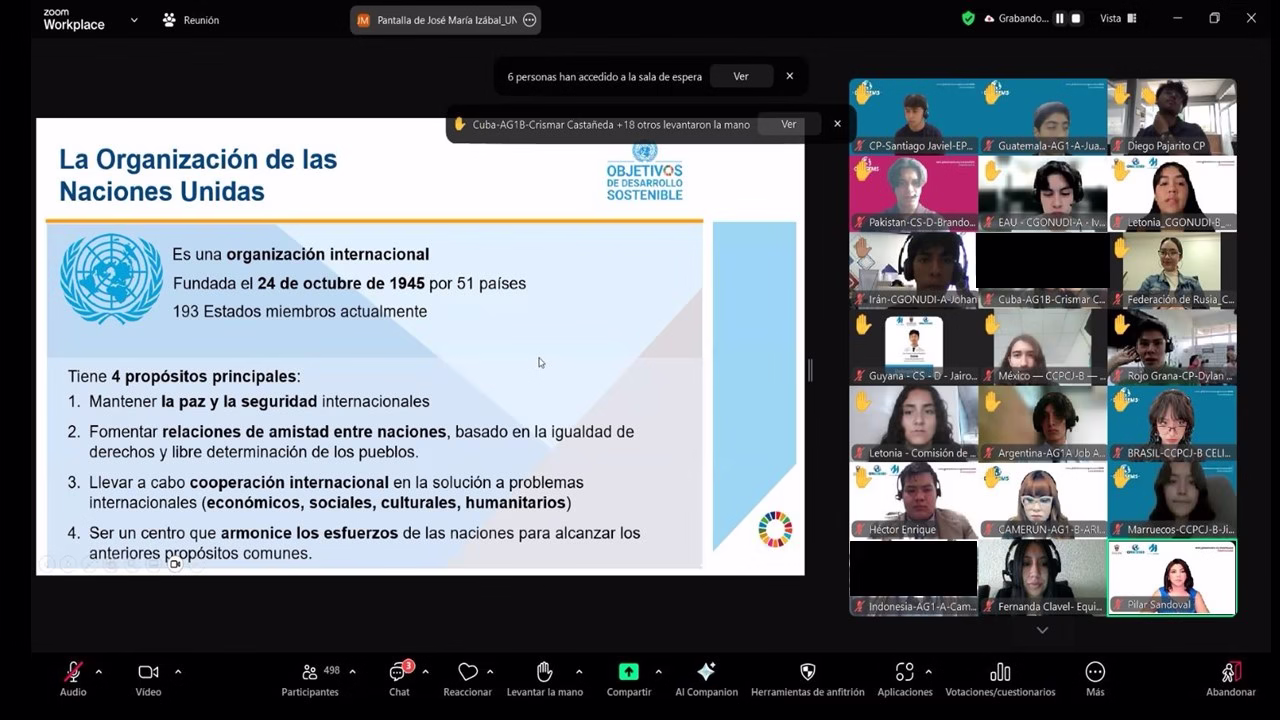Click Ver for waiting room notification
The width and height of the screenshot is (1280, 720).
[741, 76]
